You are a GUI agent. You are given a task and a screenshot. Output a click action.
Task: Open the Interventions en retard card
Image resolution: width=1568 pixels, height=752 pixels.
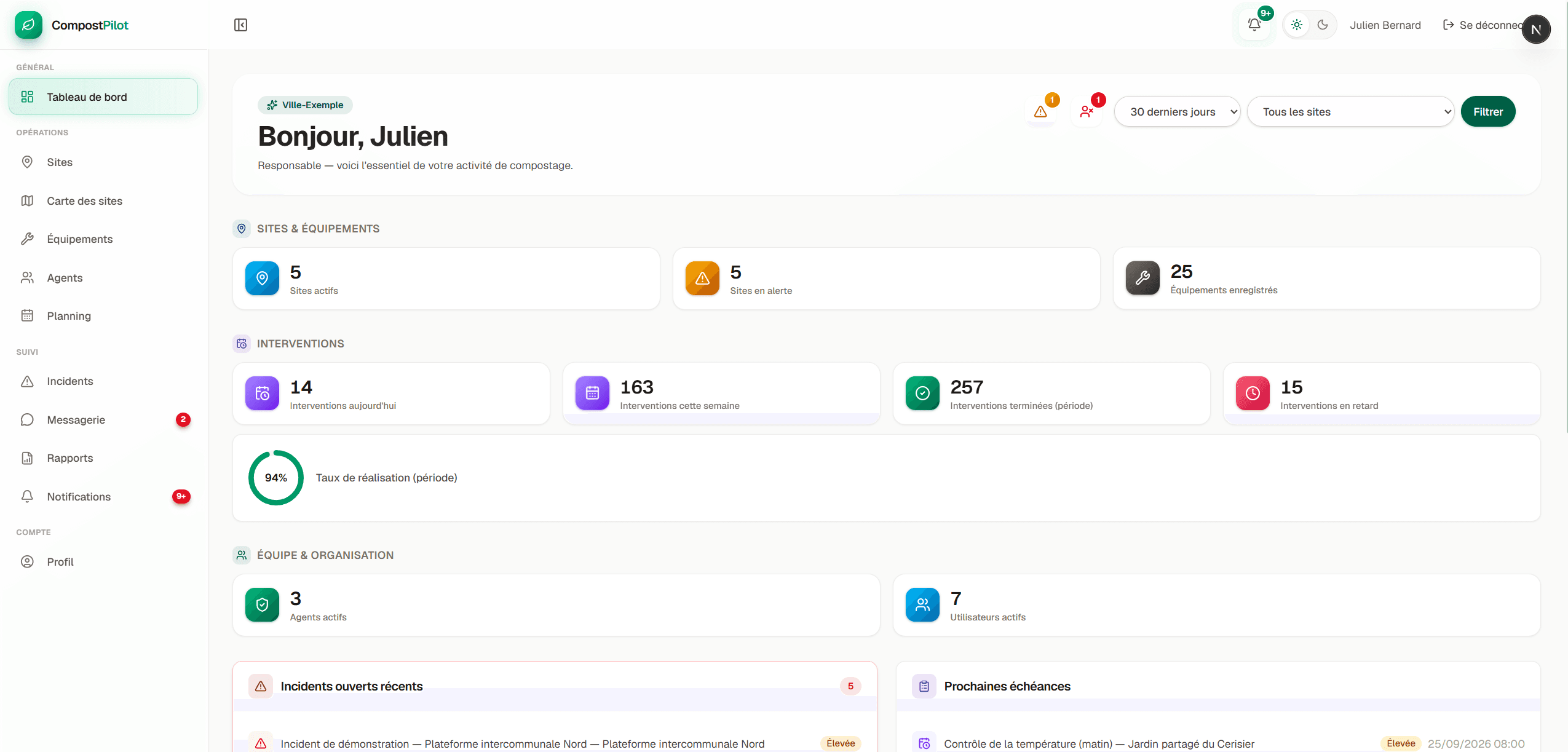pyautogui.click(x=1382, y=394)
